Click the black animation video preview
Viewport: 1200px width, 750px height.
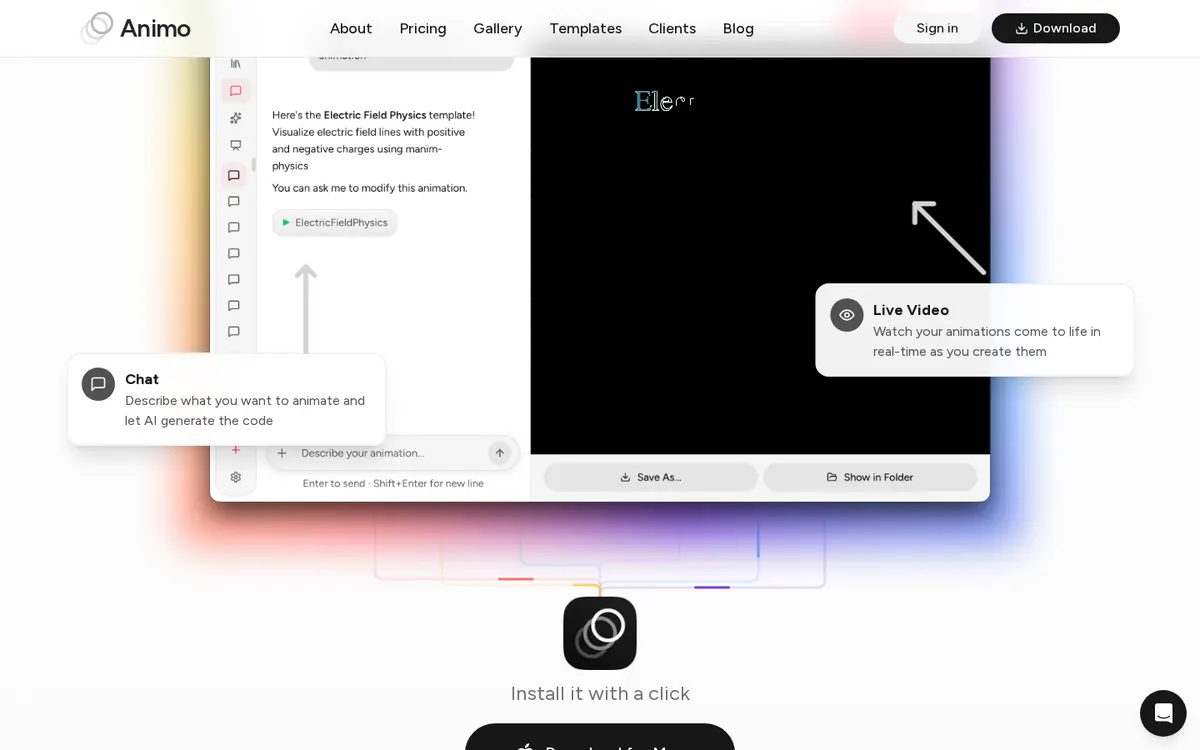tap(760, 255)
